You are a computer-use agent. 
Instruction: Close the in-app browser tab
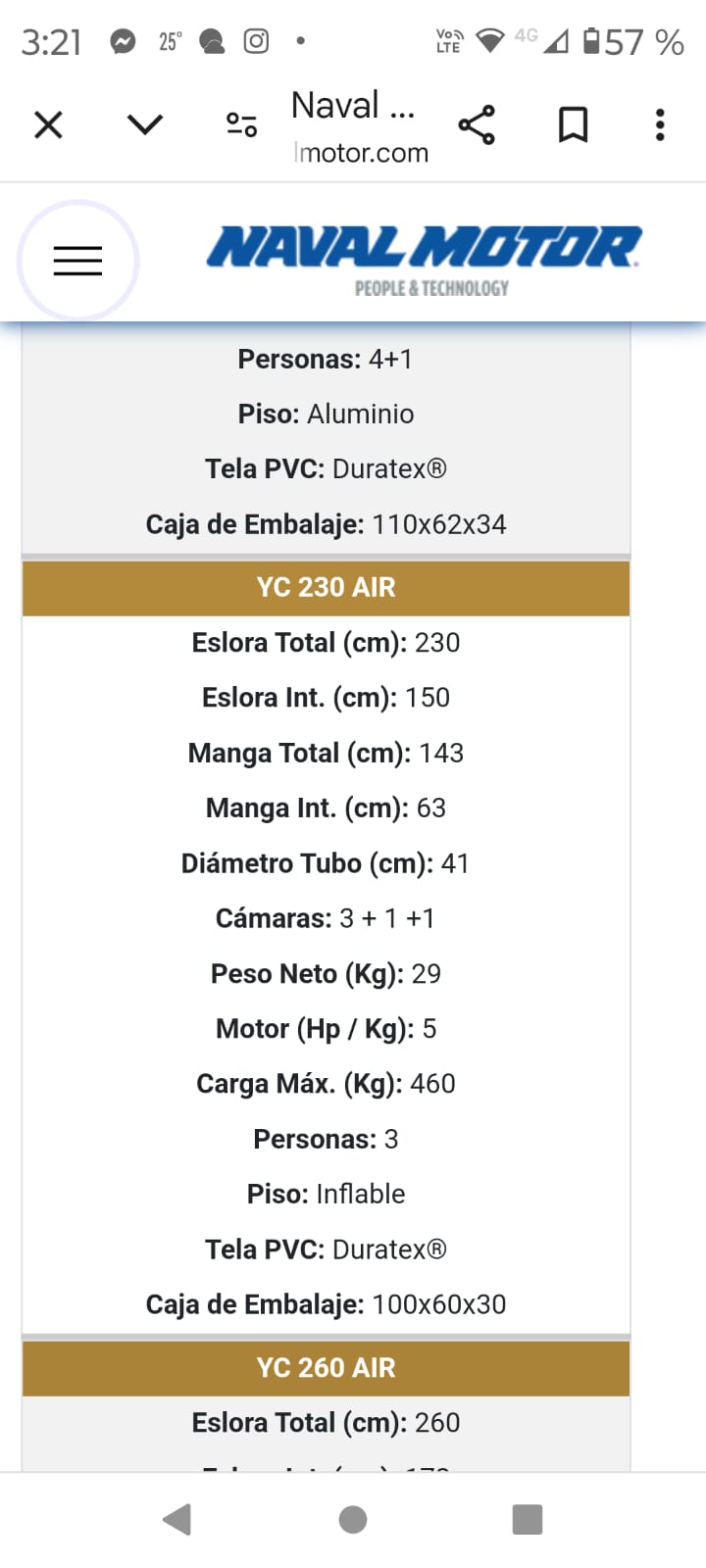pos(48,124)
